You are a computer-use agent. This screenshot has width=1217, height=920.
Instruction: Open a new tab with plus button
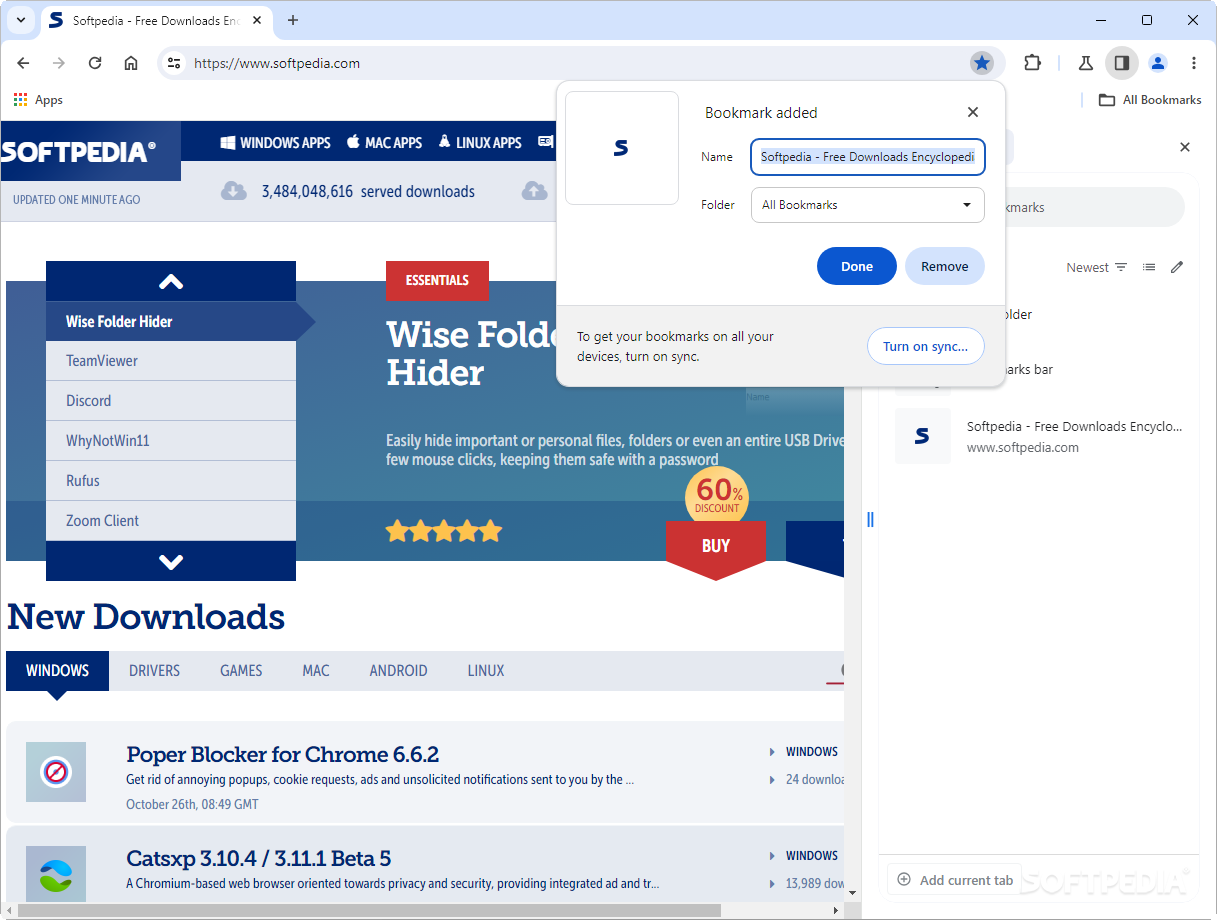tap(293, 20)
